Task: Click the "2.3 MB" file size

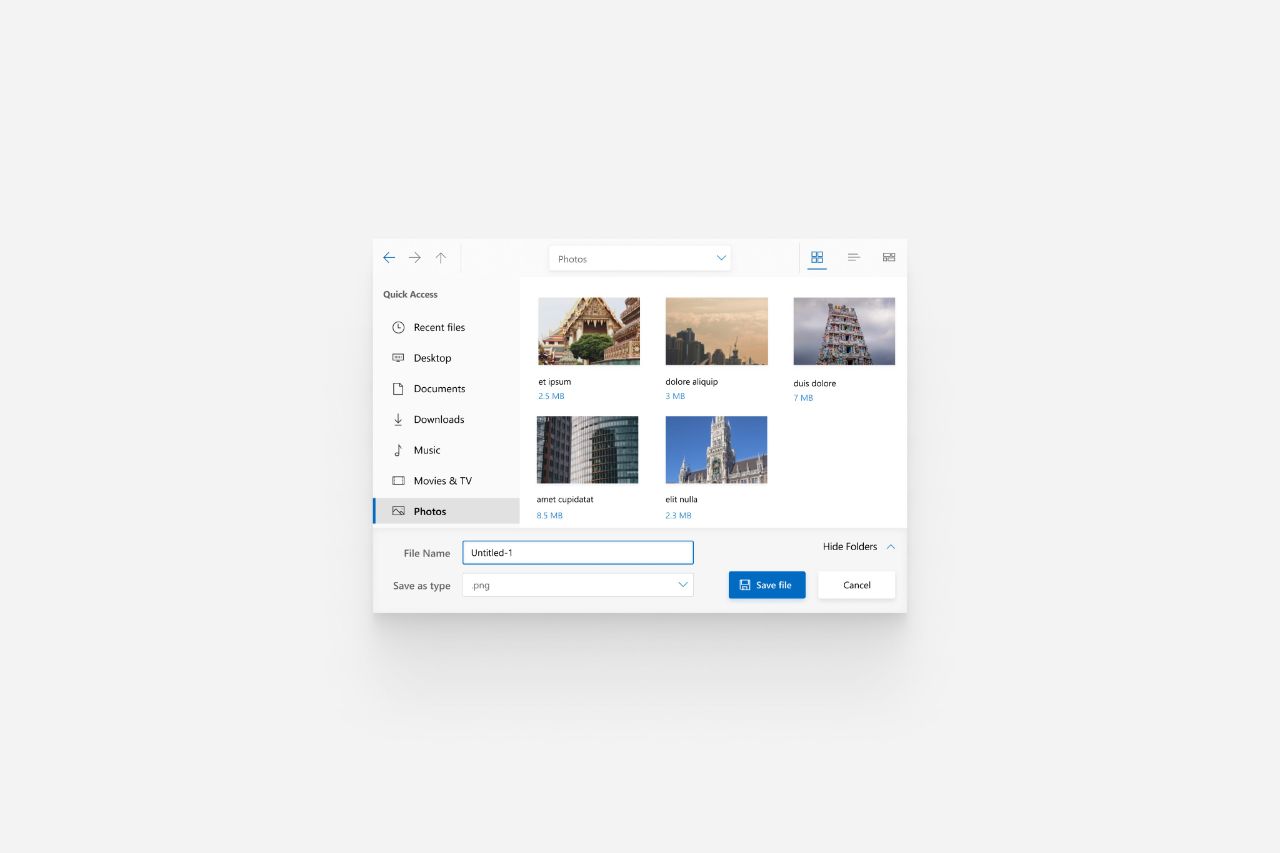Action: [678, 516]
